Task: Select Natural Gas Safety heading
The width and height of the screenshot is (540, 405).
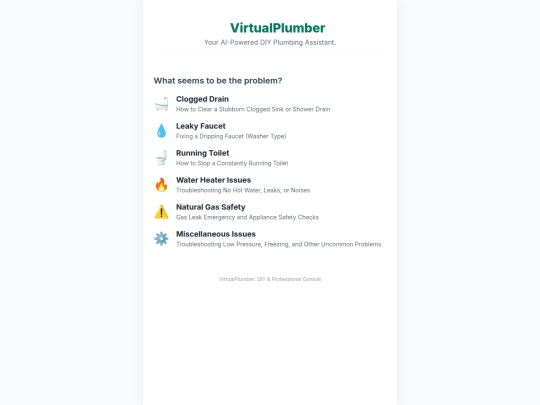Action: 211,207
